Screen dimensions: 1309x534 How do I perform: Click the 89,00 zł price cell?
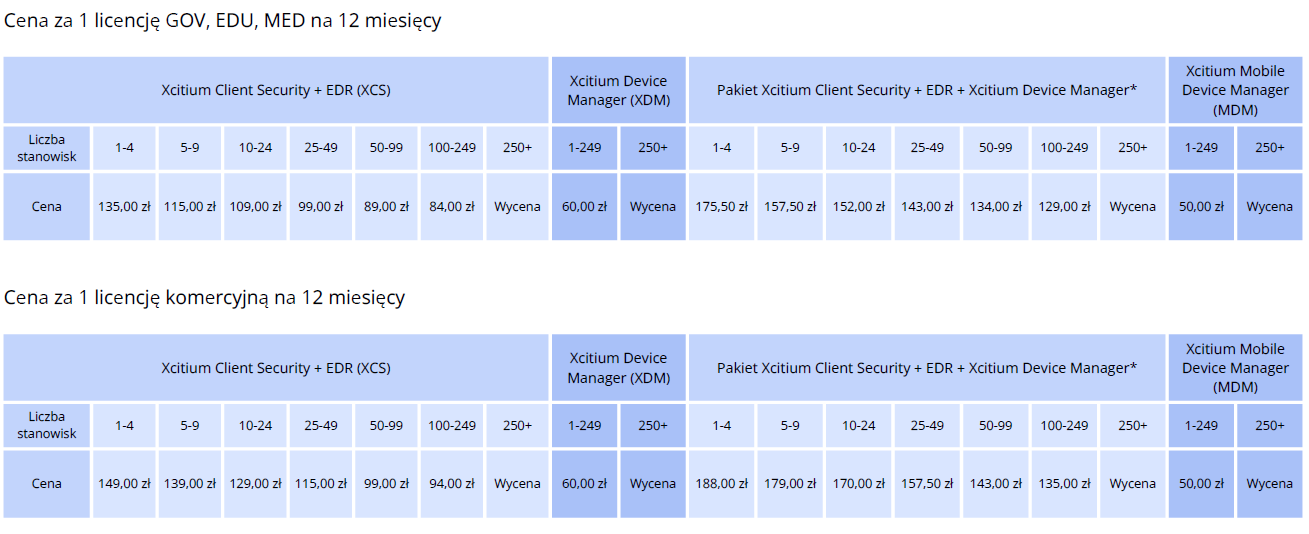386,207
